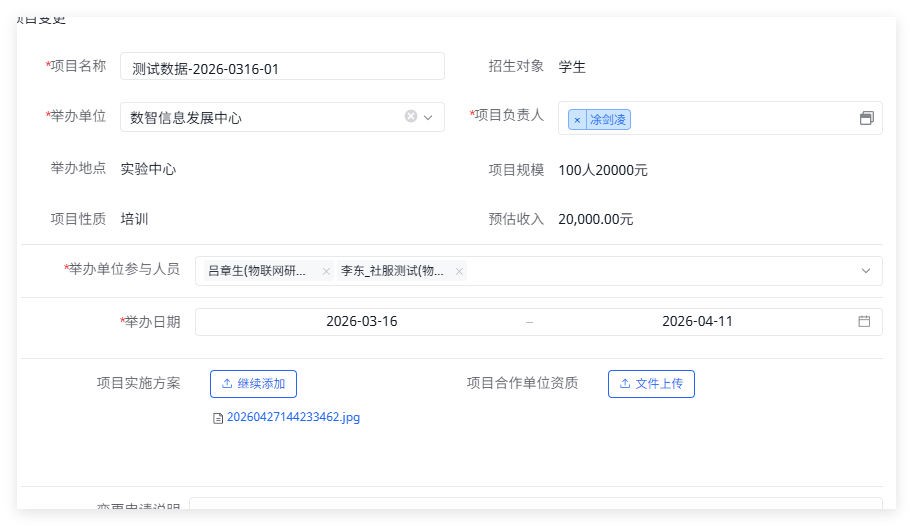913x526 pixels.
Task: Select the start date 2026-03-16
Action: click(x=362, y=322)
